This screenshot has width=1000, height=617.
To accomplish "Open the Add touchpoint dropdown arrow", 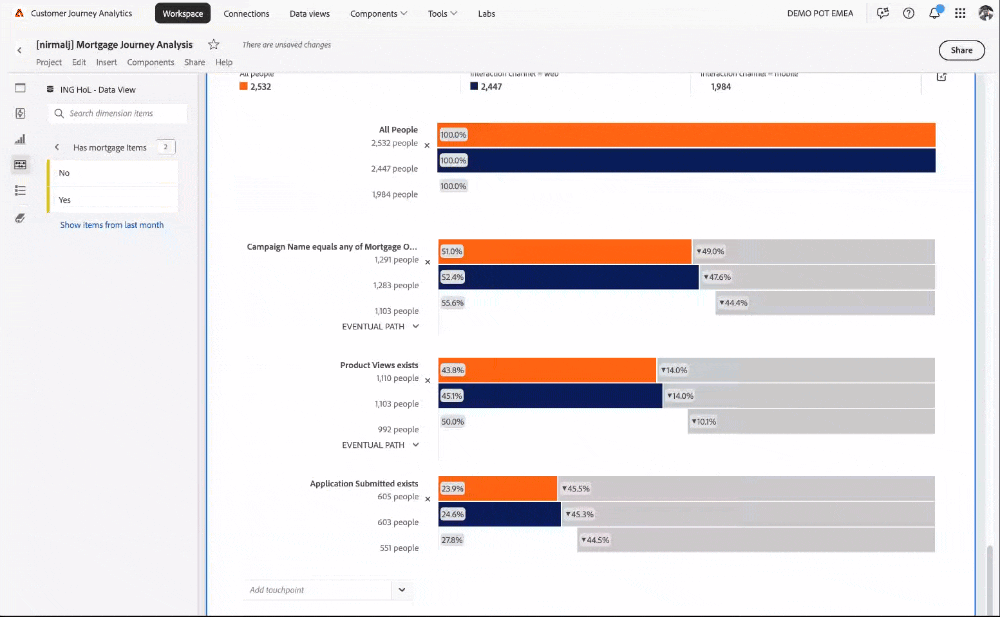I will 402,590.
